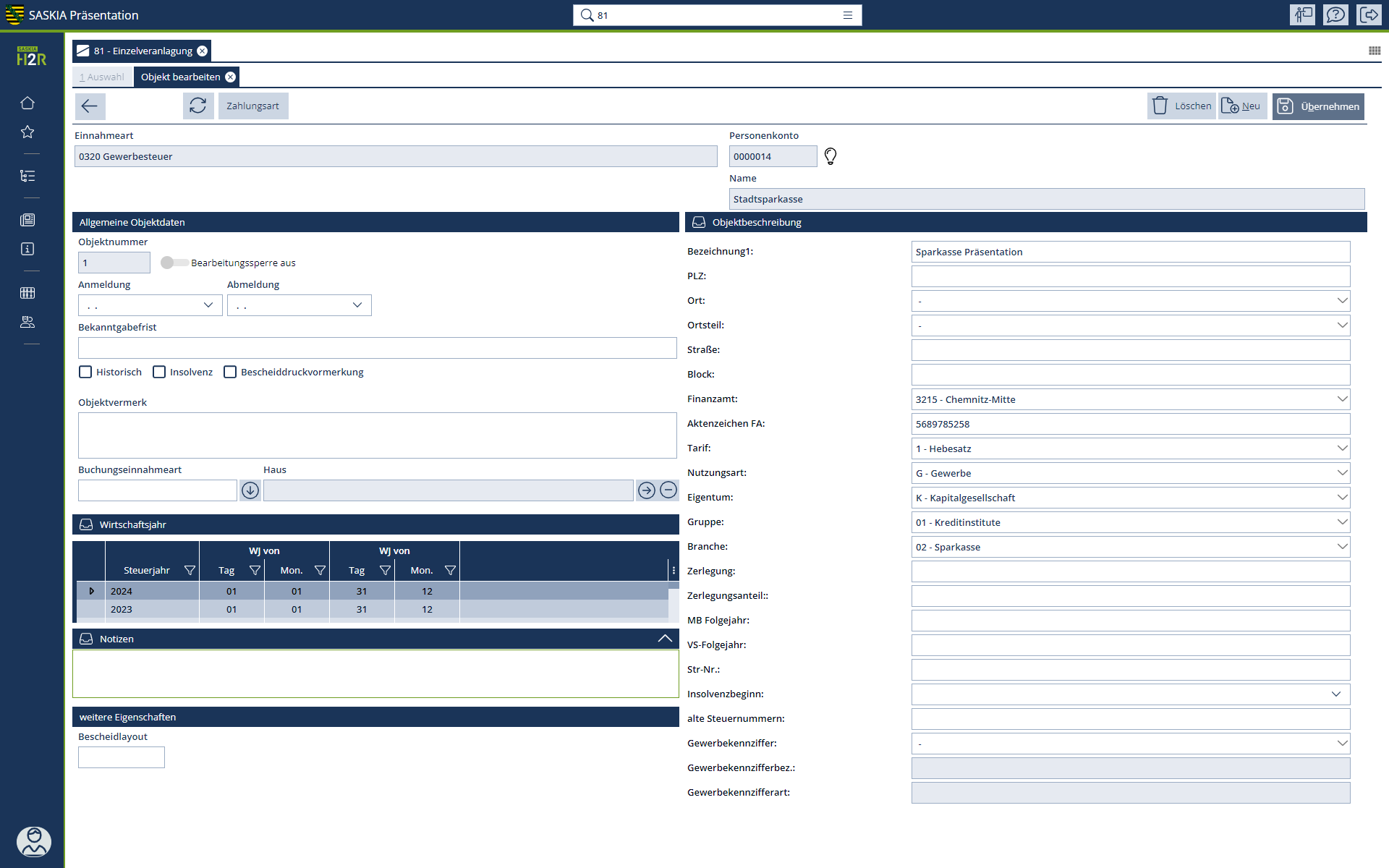The width and height of the screenshot is (1389, 868).
Task: Collapse the Notizen section
Action: tap(665, 639)
